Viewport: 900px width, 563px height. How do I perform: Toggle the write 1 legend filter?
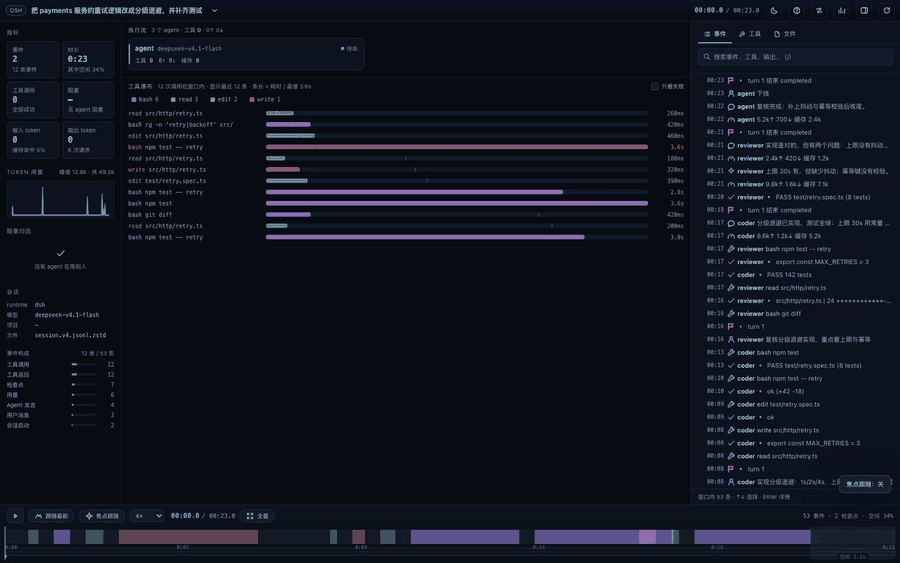265,99
